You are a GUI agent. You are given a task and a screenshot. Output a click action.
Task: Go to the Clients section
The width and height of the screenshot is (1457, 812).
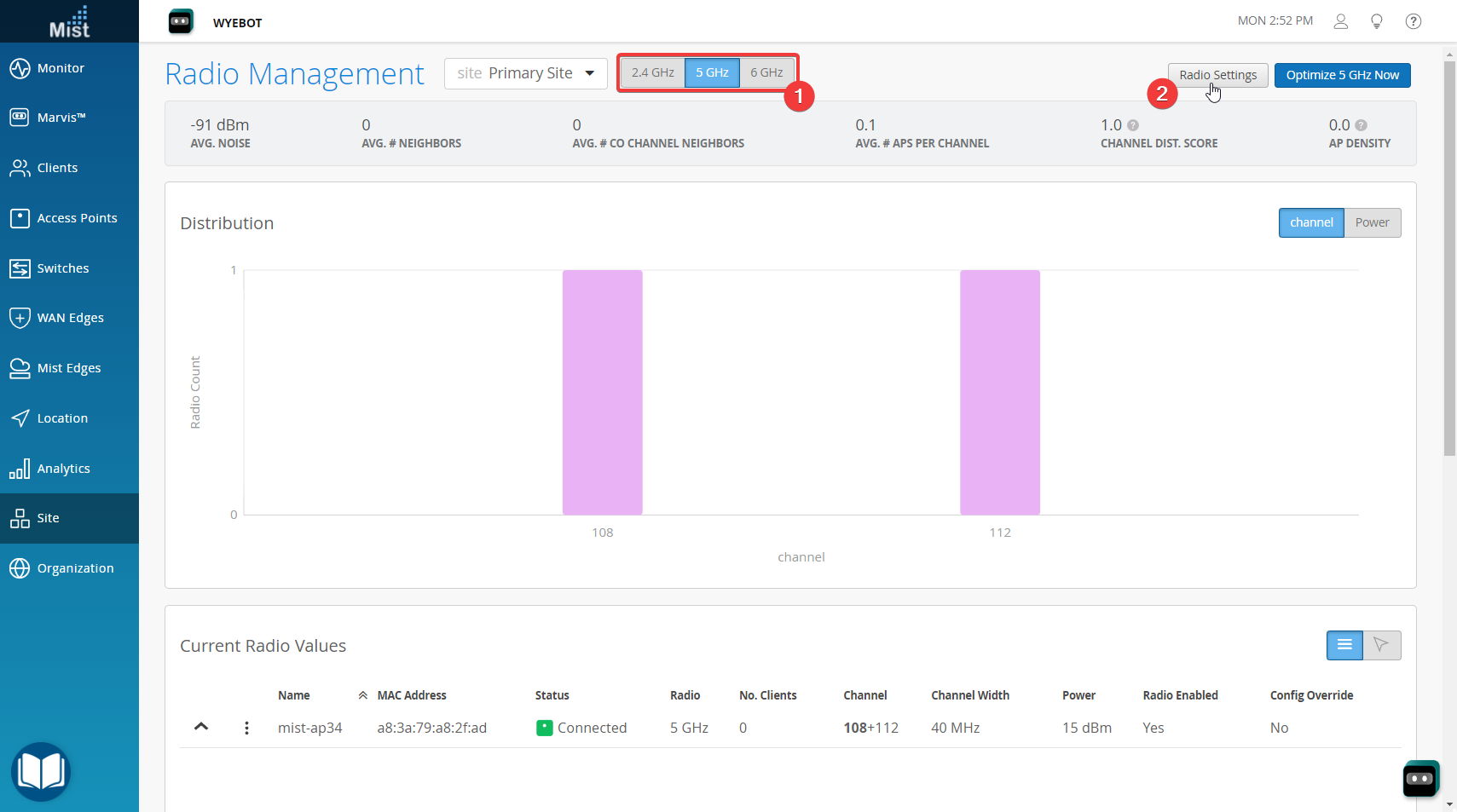tap(69, 168)
